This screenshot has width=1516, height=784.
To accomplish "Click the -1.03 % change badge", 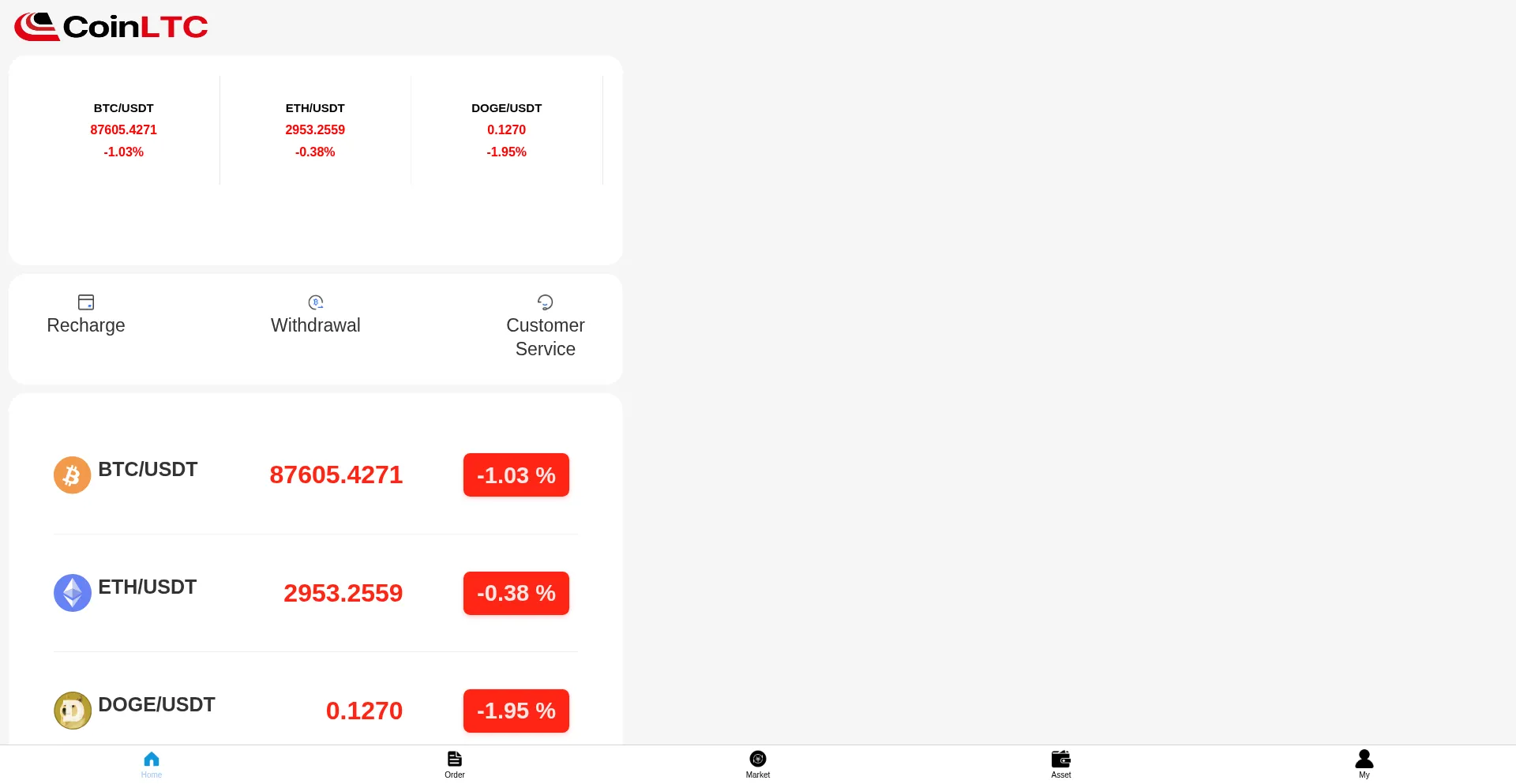I will (516, 475).
